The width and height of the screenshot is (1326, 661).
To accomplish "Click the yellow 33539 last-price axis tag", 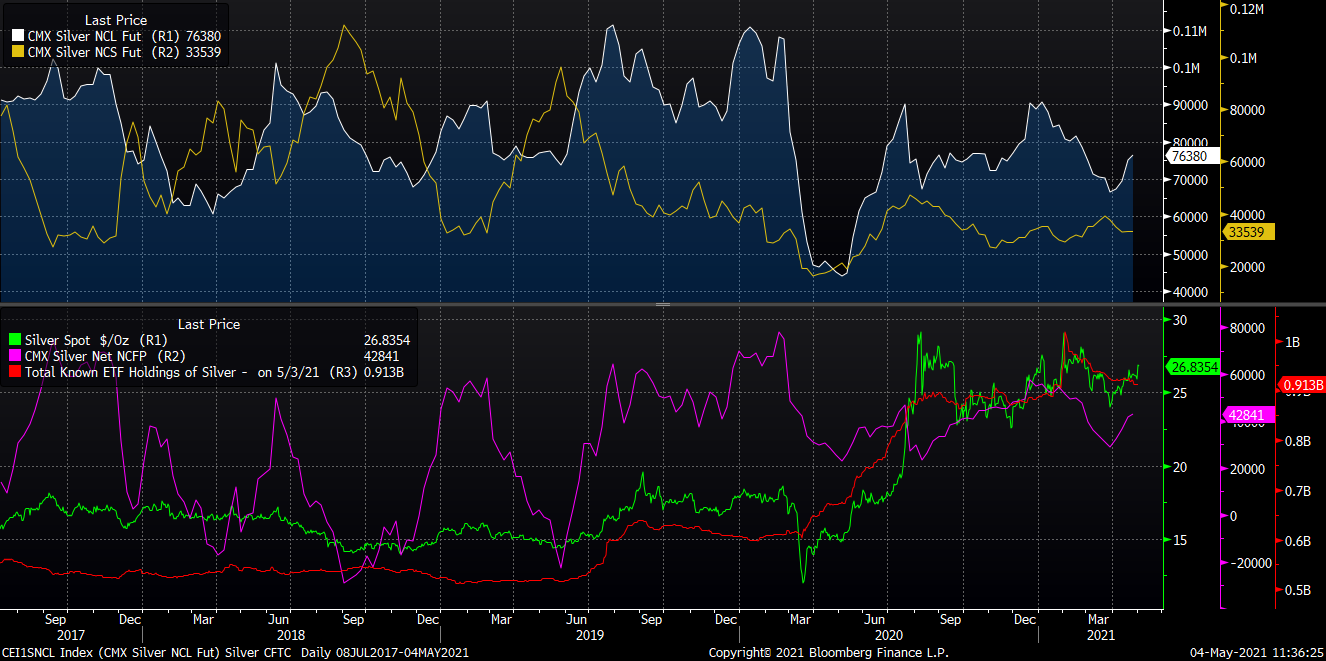I will click(1245, 232).
